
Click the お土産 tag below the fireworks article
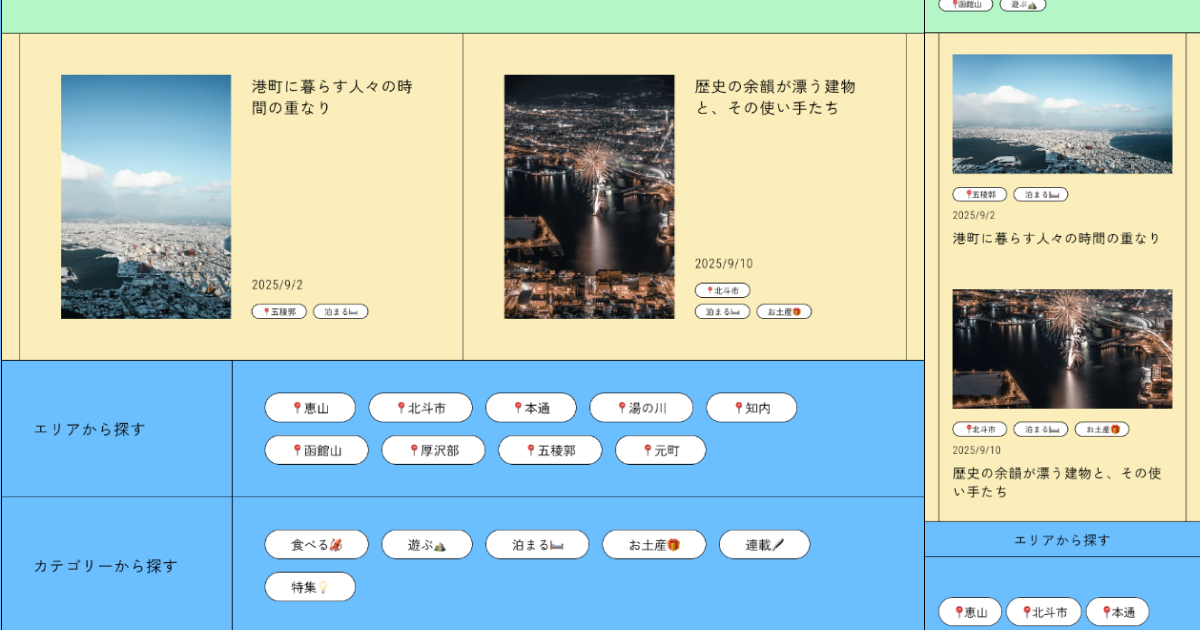click(x=784, y=311)
